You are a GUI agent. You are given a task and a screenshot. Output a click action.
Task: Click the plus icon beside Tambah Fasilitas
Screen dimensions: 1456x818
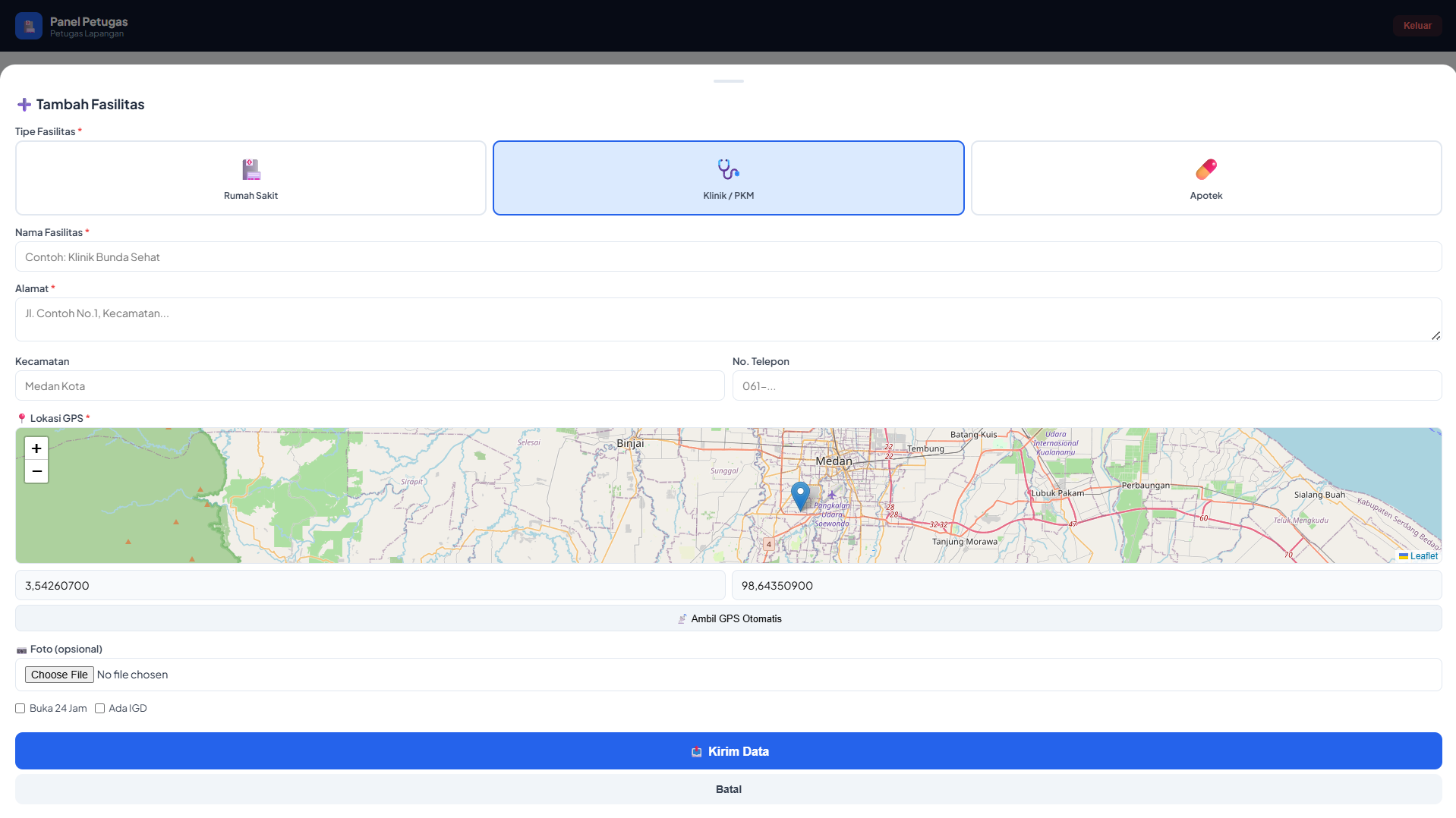coord(24,105)
